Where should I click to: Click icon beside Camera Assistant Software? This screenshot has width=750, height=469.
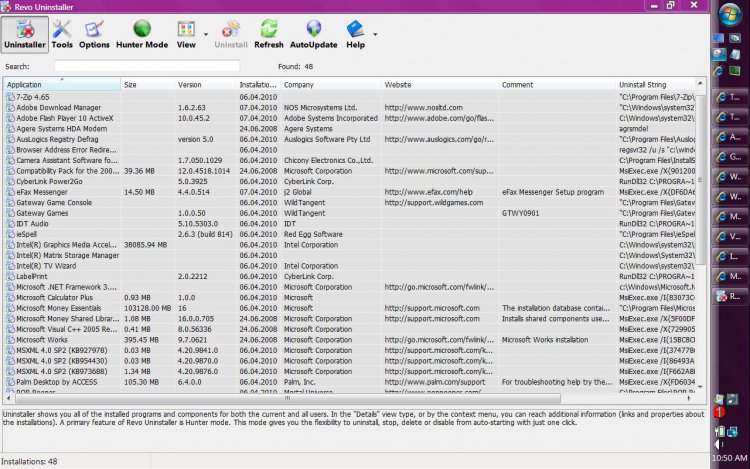pyautogui.click(x=10, y=160)
